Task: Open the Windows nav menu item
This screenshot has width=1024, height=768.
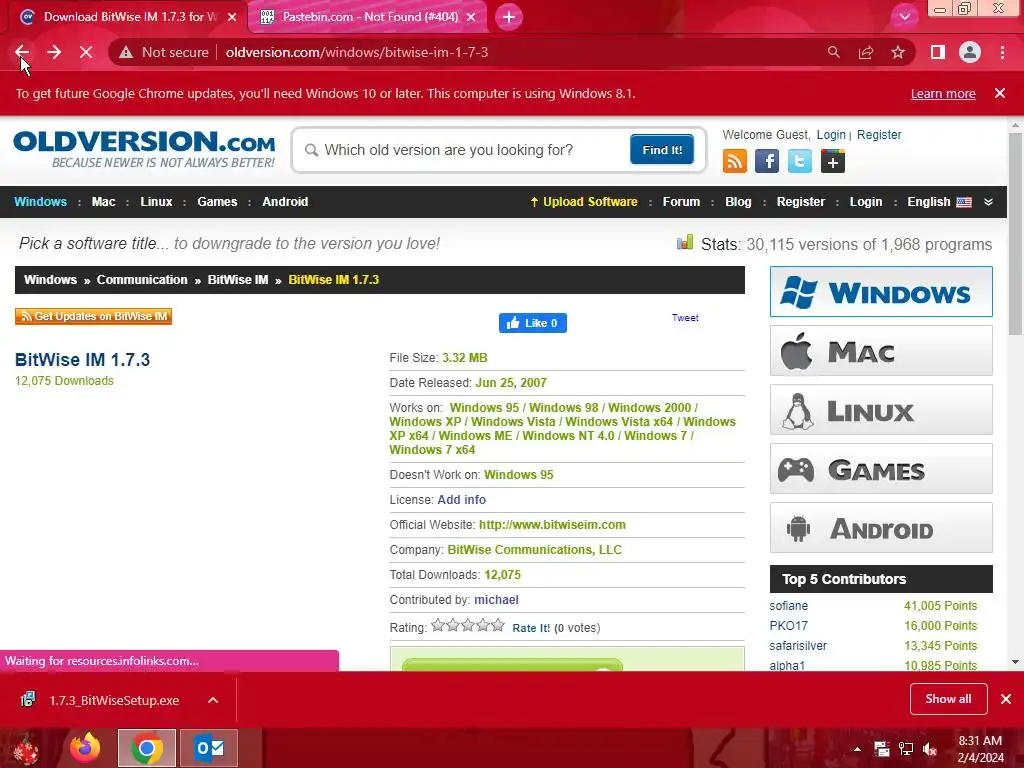Action: tap(40, 202)
